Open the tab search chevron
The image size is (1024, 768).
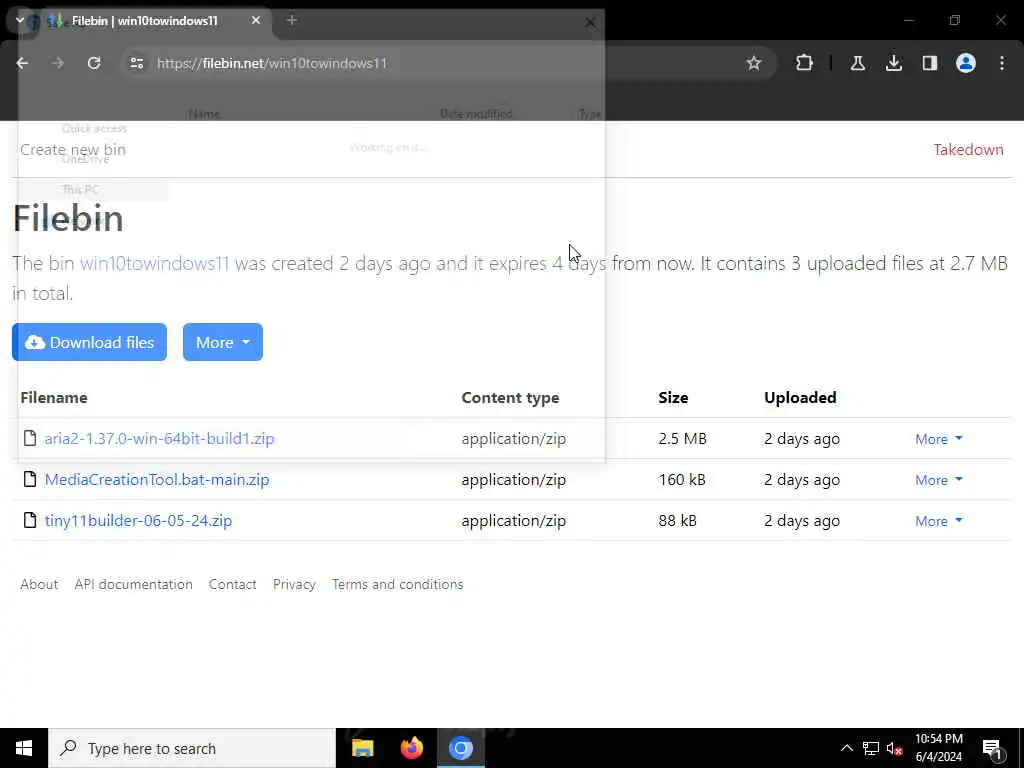point(20,20)
